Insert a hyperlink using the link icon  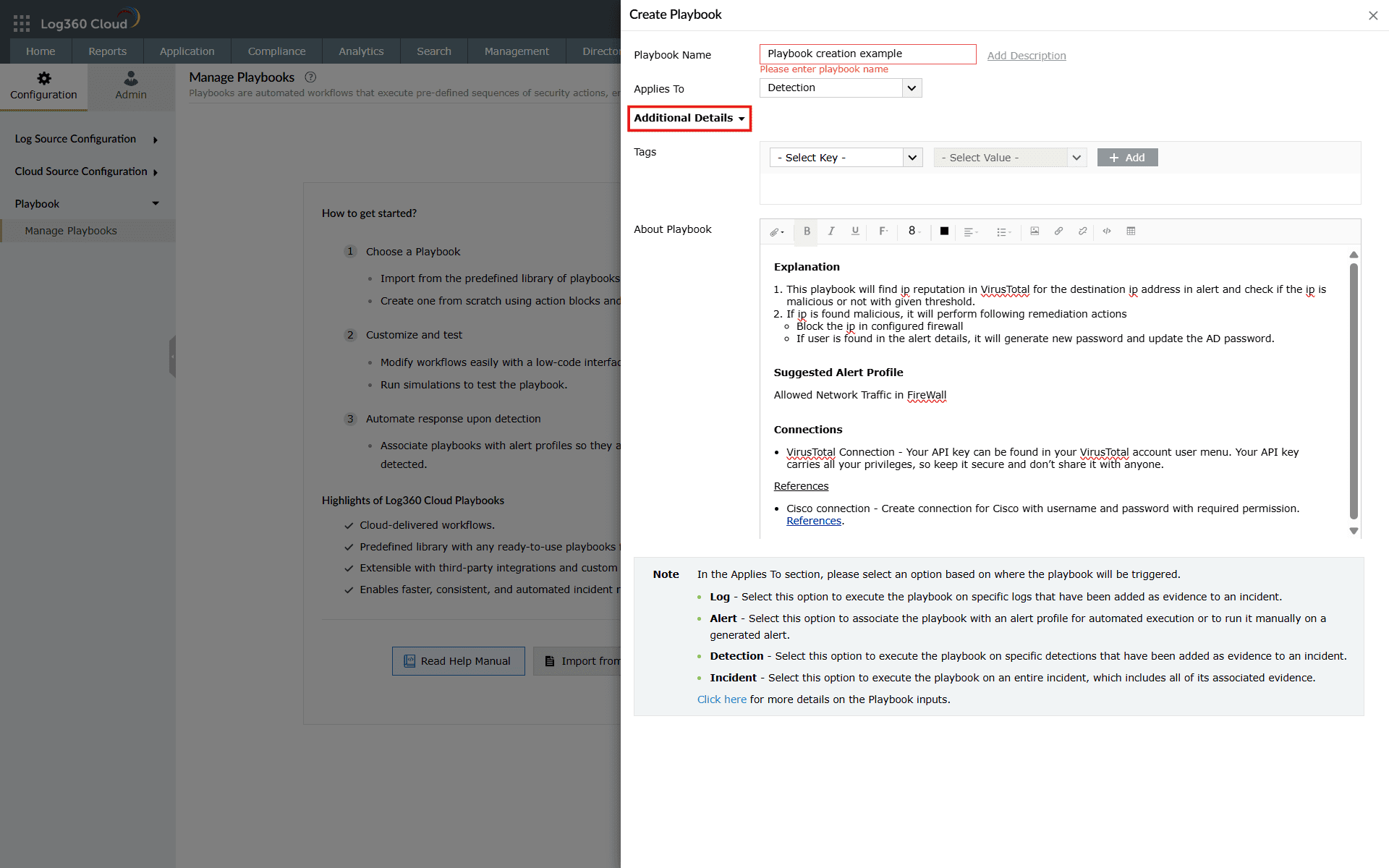click(x=1058, y=231)
